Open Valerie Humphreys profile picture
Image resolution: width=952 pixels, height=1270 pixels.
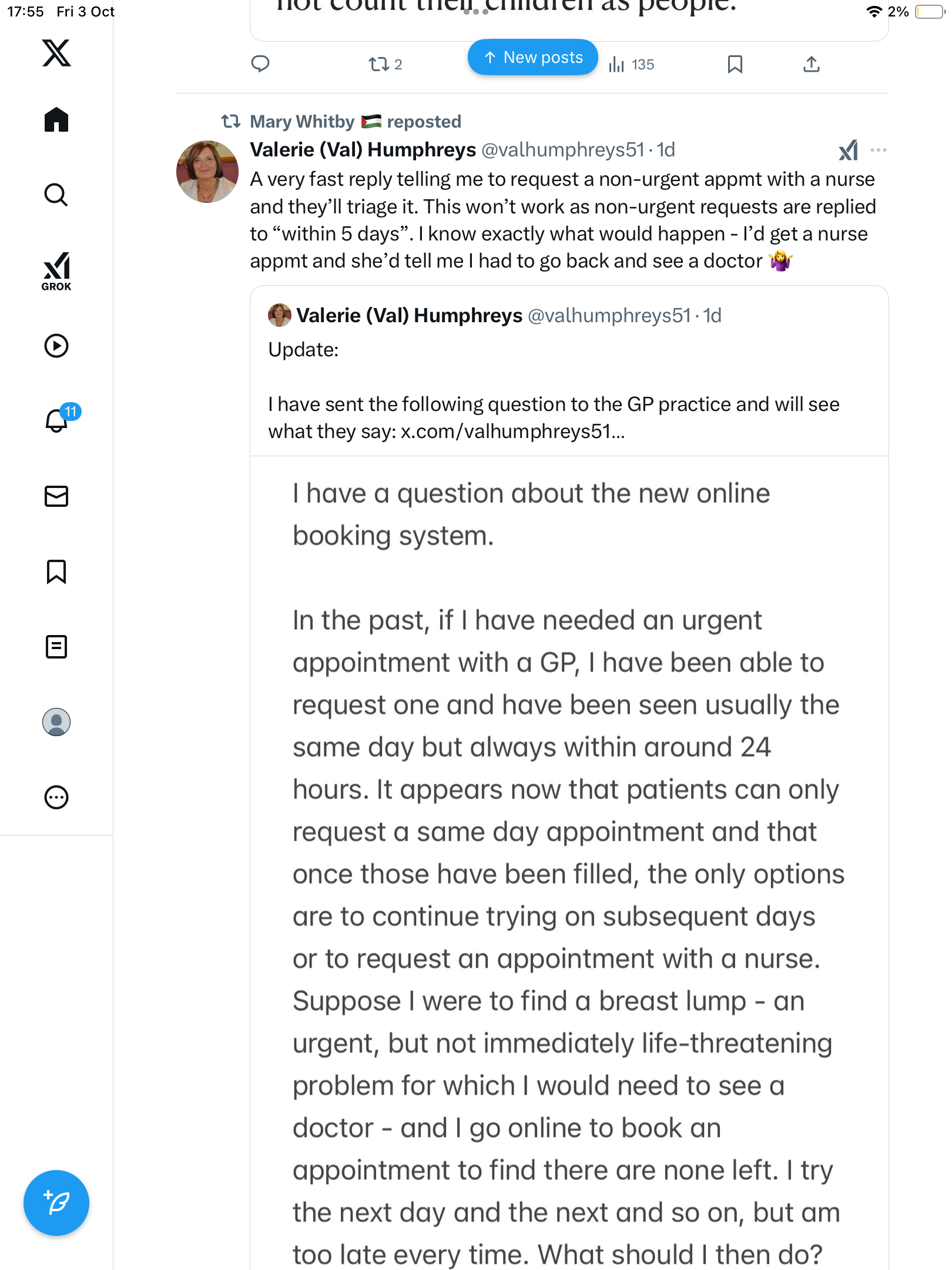(x=207, y=172)
